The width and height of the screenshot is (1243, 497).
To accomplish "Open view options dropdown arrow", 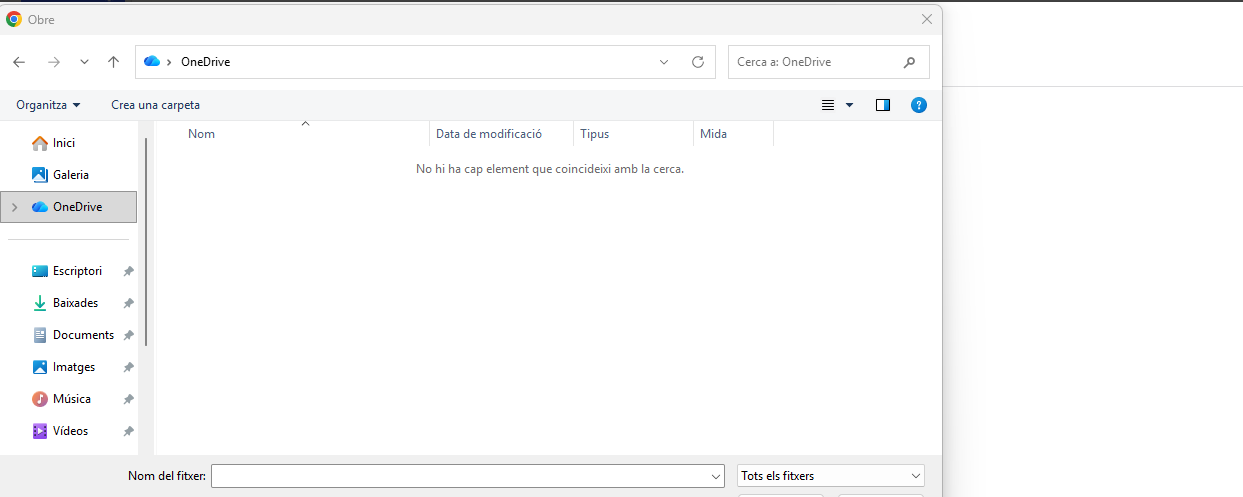I will tap(850, 105).
